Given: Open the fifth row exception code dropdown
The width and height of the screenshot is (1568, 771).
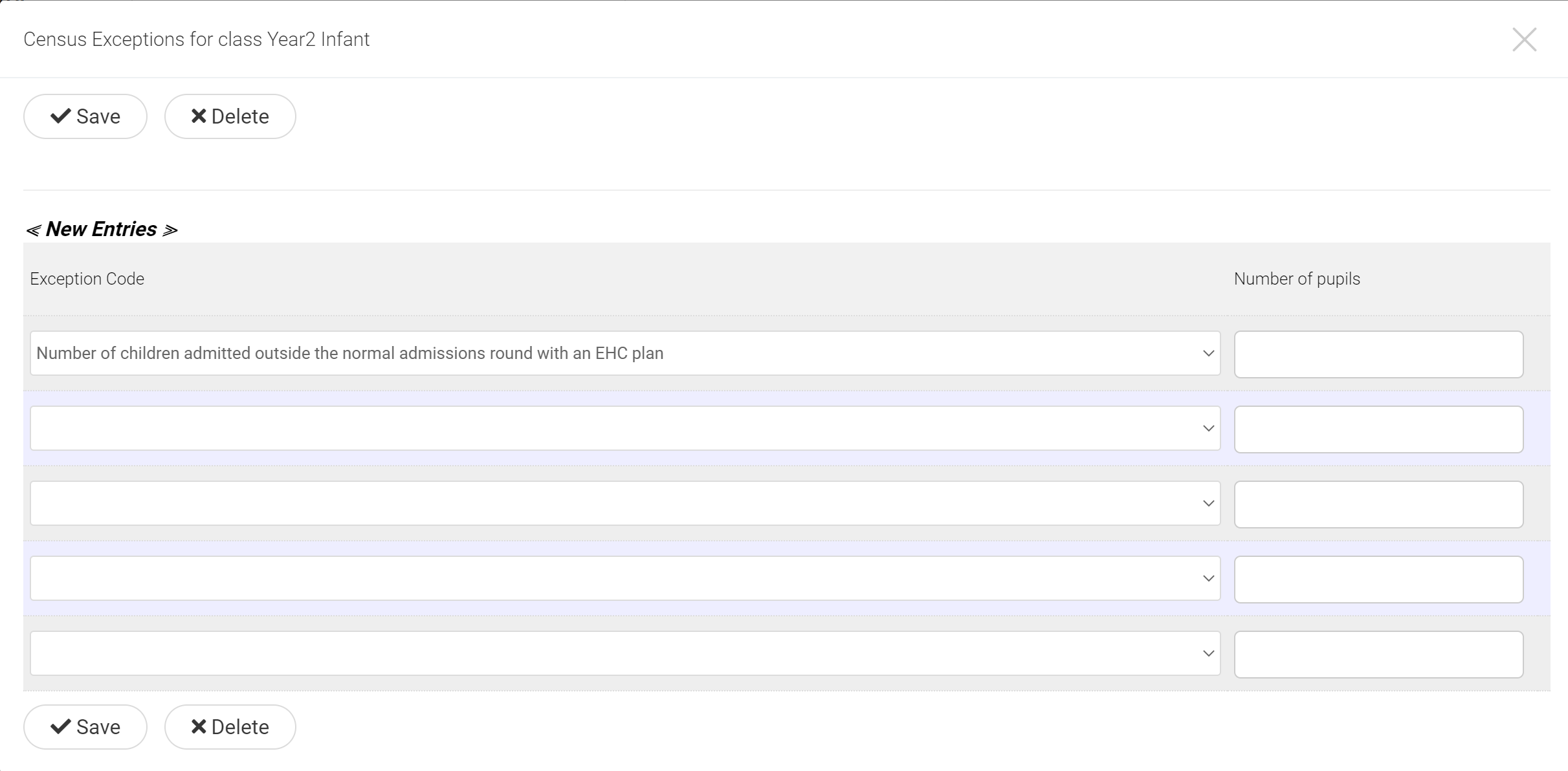Looking at the screenshot, I should [x=624, y=653].
